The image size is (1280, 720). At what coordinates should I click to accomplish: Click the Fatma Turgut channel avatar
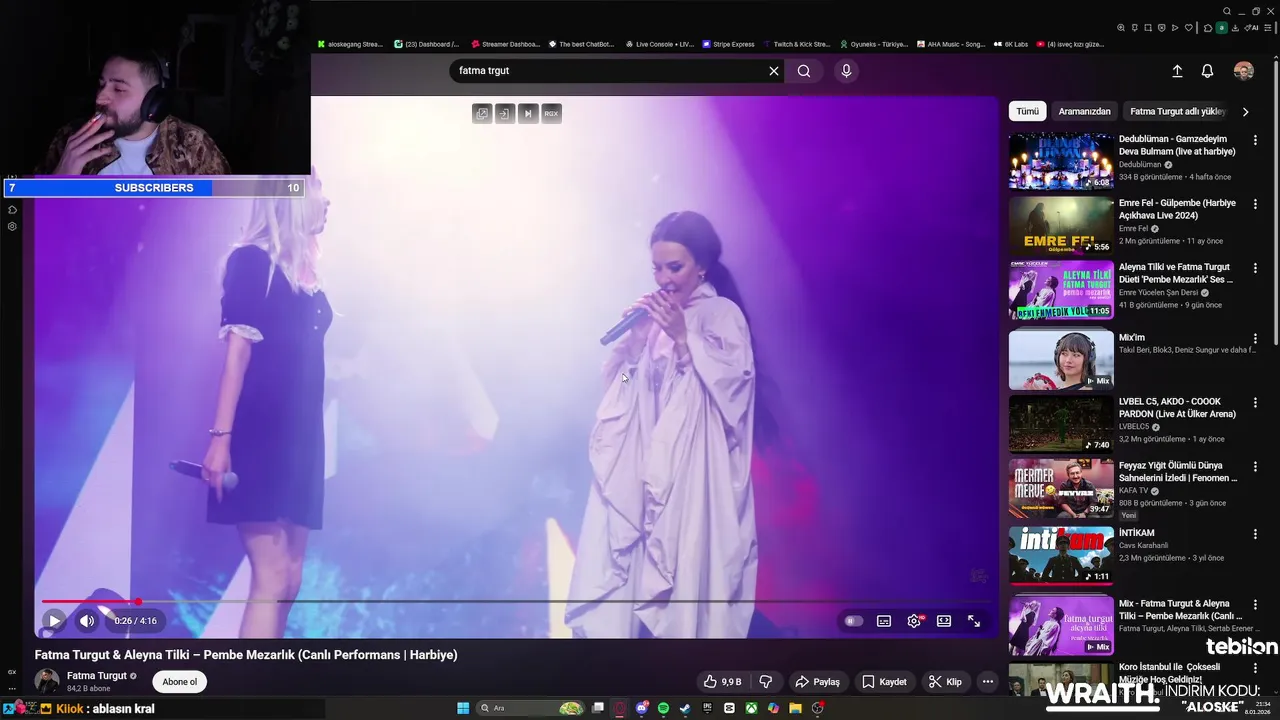tap(47, 682)
